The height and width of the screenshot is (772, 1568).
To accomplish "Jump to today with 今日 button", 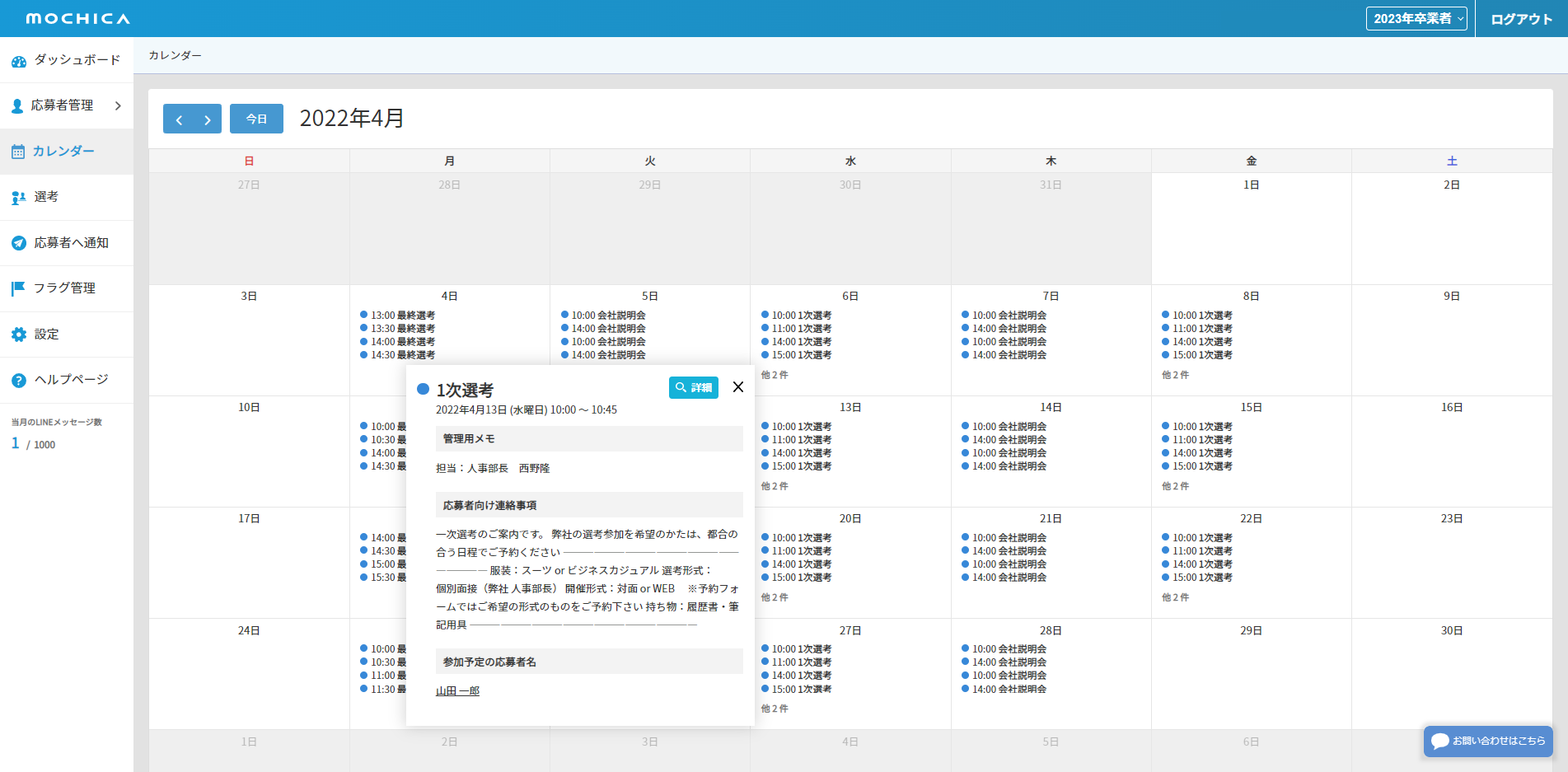I will 256,119.
